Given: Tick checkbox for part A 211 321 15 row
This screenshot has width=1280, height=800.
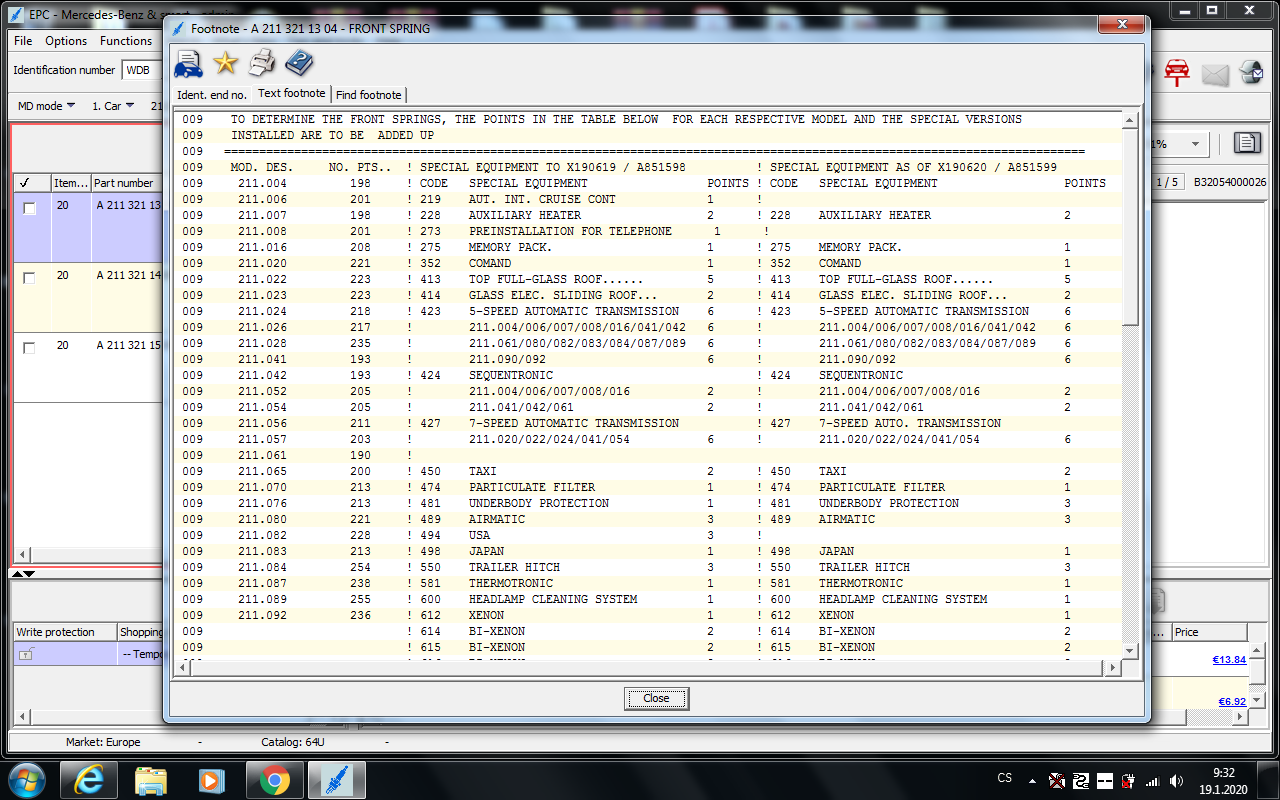Looking at the screenshot, I should coord(29,348).
